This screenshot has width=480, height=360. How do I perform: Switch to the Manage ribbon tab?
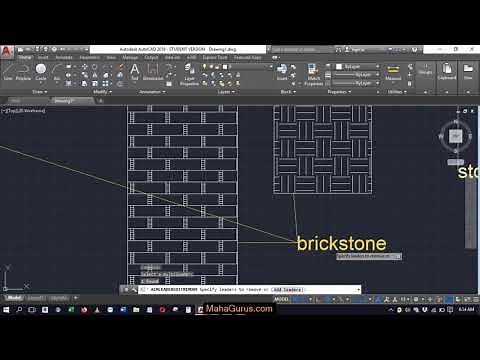coord(130,58)
